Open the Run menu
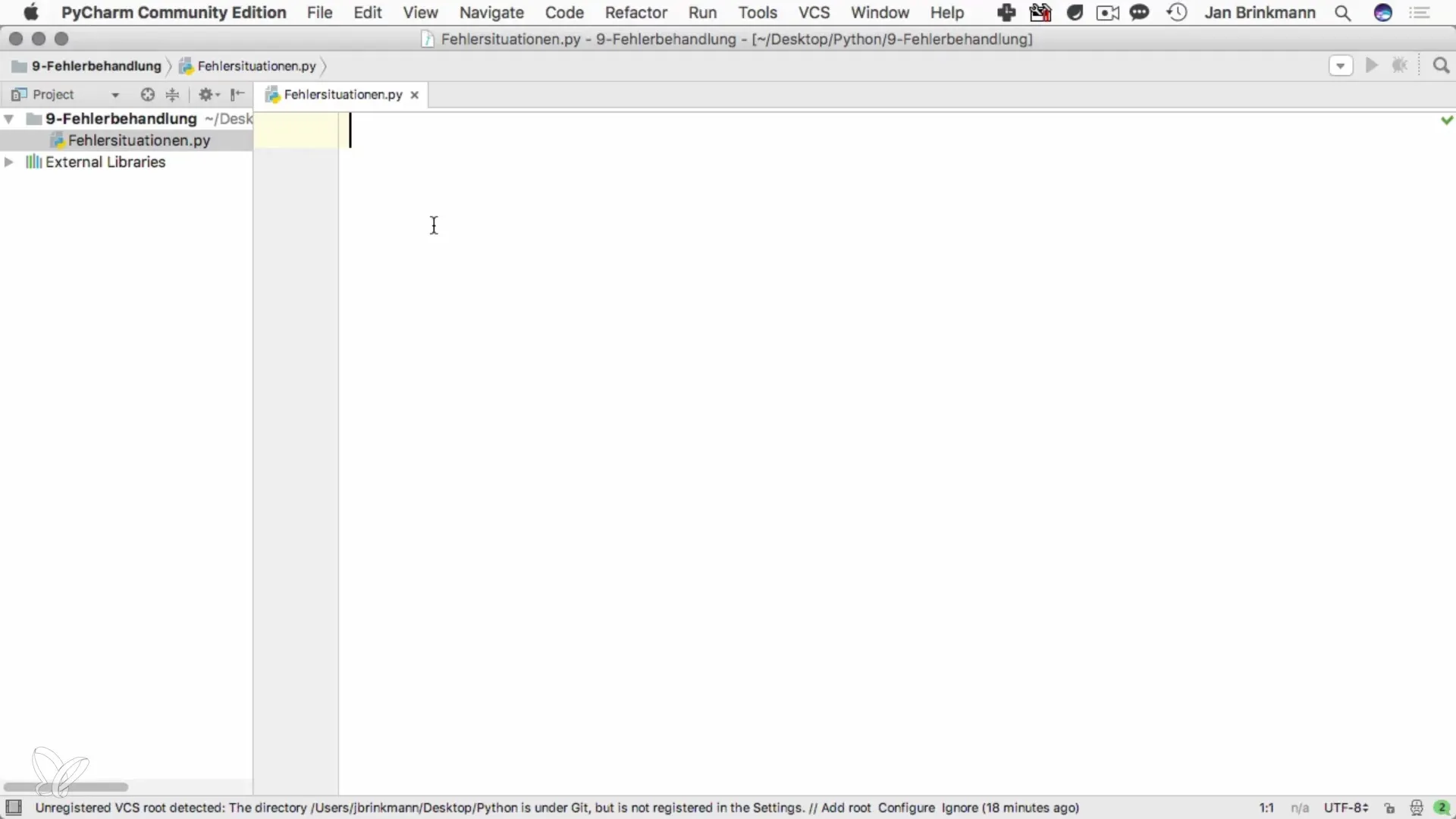 [x=702, y=13]
